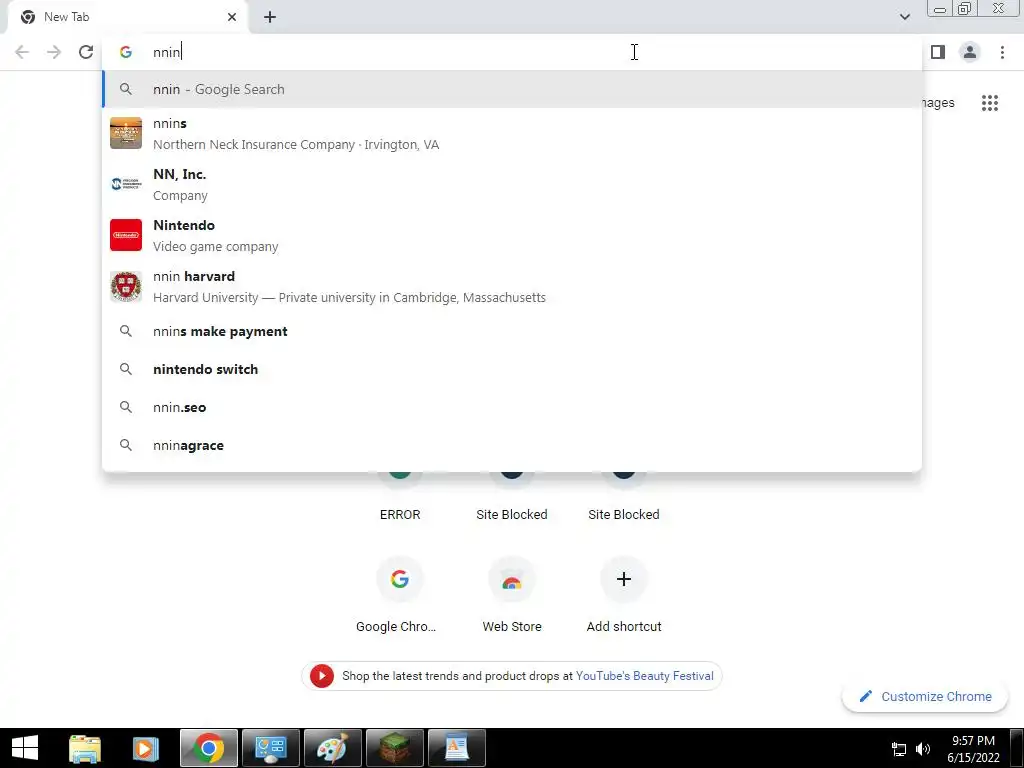The image size is (1024, 768).
Task: Select 'nnin.seo' suggestion
Action: click(512, 407)
